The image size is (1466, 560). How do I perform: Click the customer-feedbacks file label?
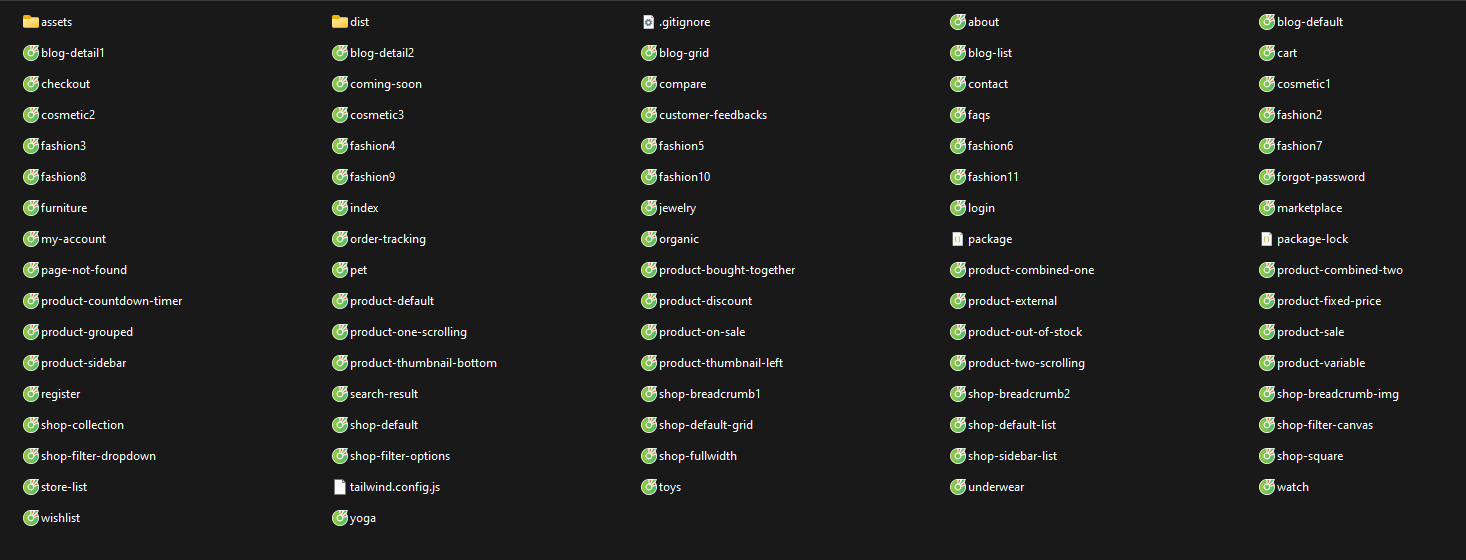point(713,115)
